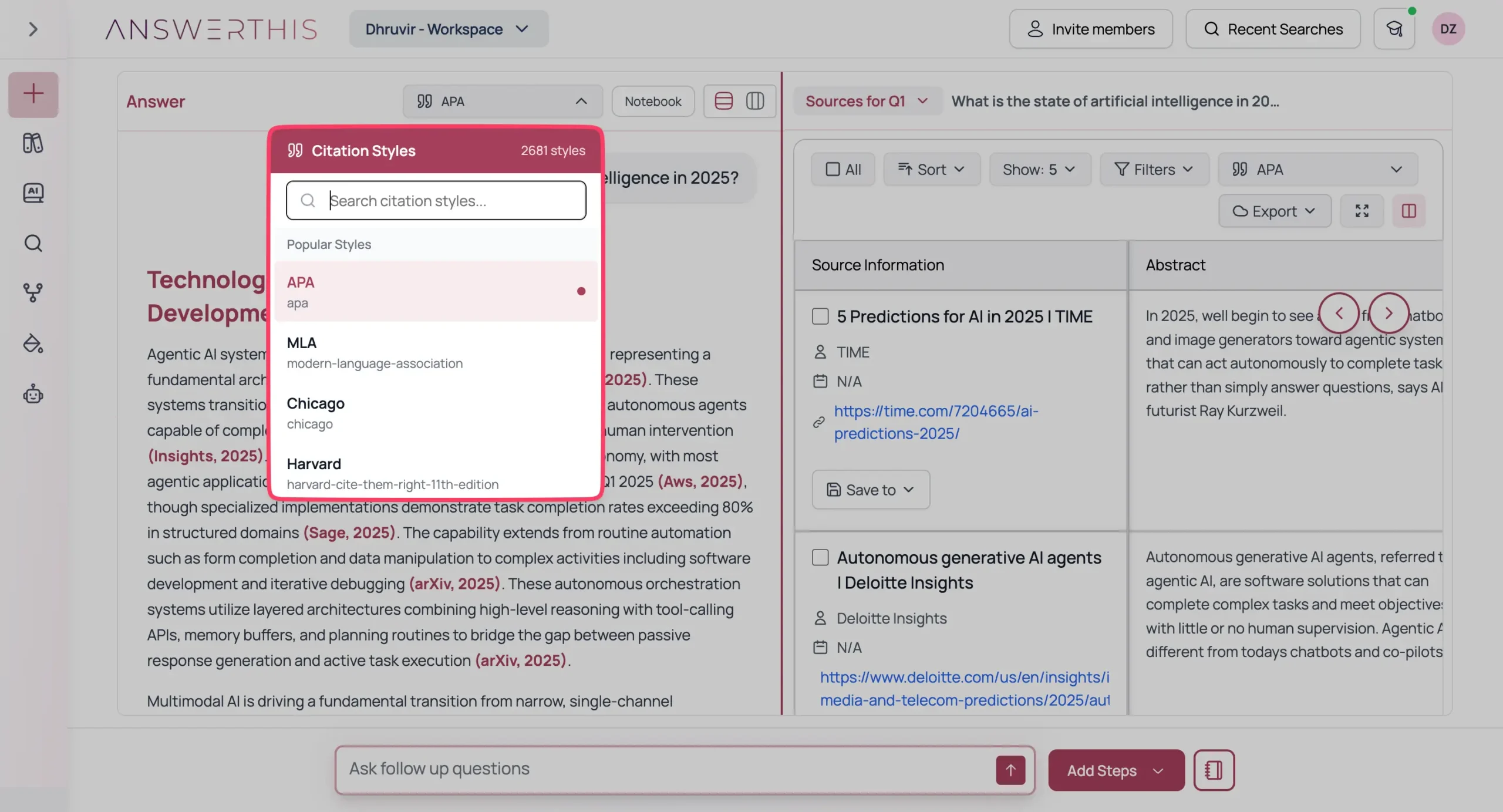Open the library icon in the sidebar
The height and width of the screenshot is (812, 1503).
[x=33, y=143]
